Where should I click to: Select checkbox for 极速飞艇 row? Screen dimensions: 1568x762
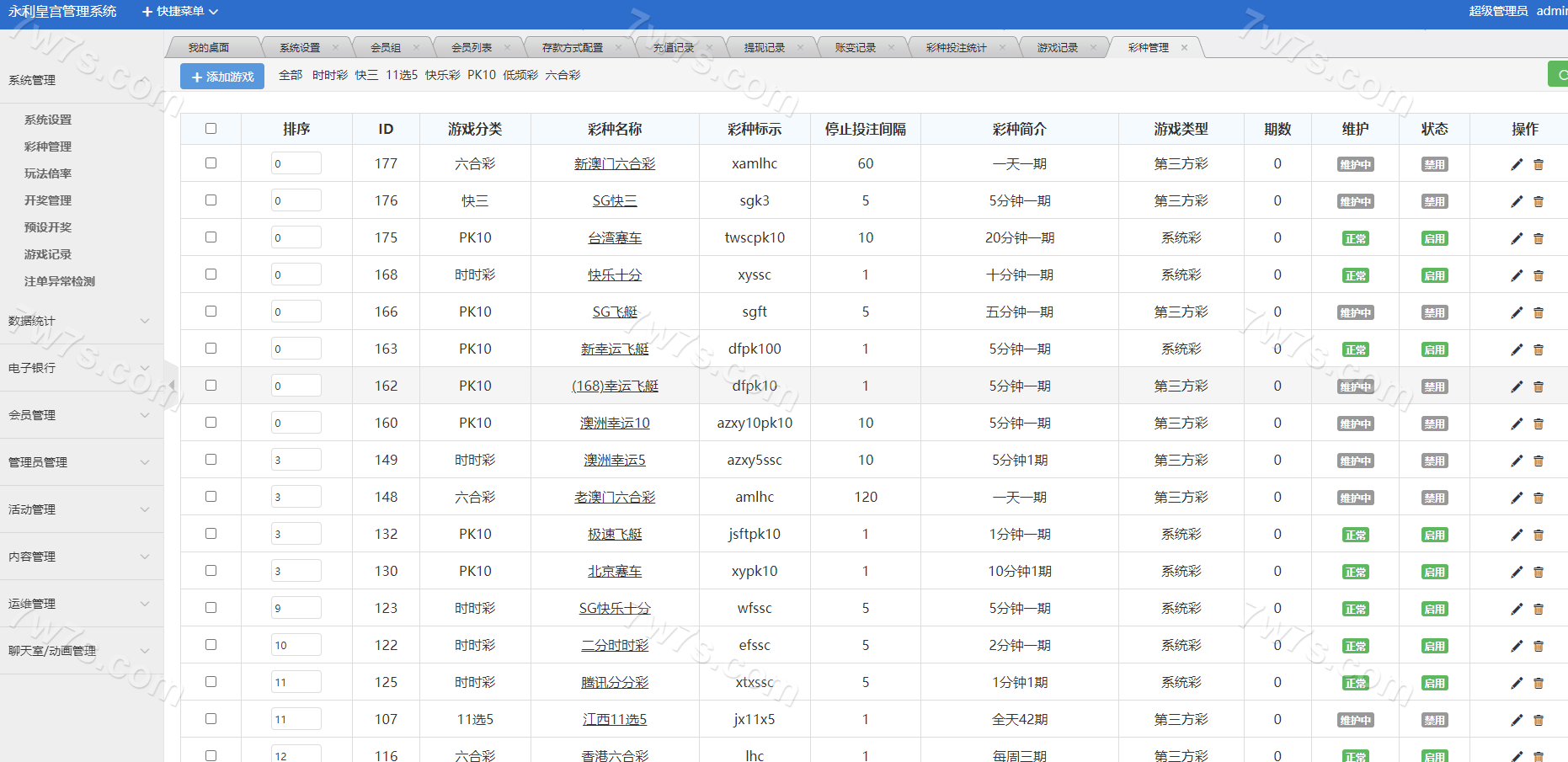point(211,534)
